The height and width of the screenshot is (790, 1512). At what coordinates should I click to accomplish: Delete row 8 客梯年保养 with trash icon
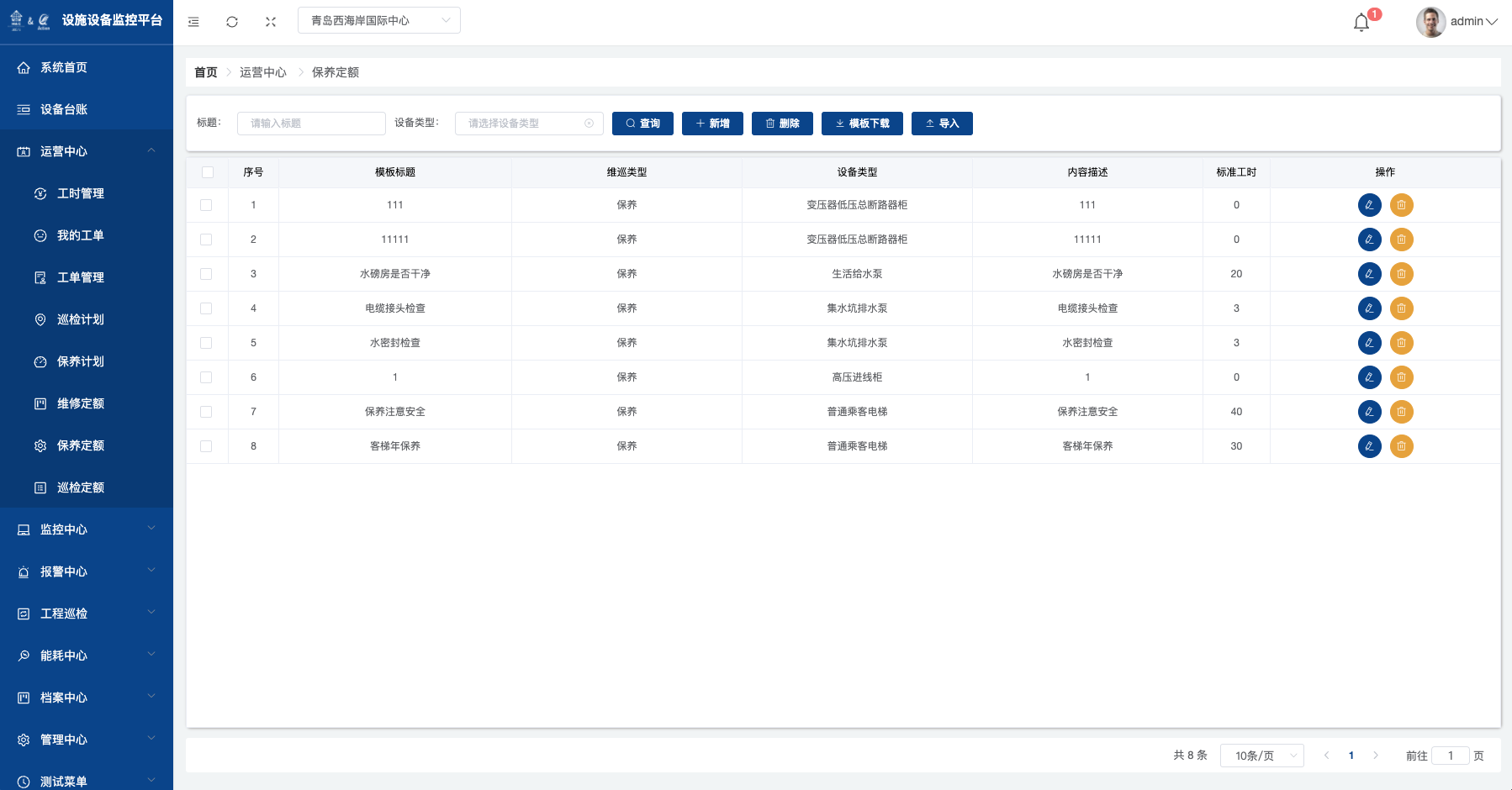click(1401, 446)
